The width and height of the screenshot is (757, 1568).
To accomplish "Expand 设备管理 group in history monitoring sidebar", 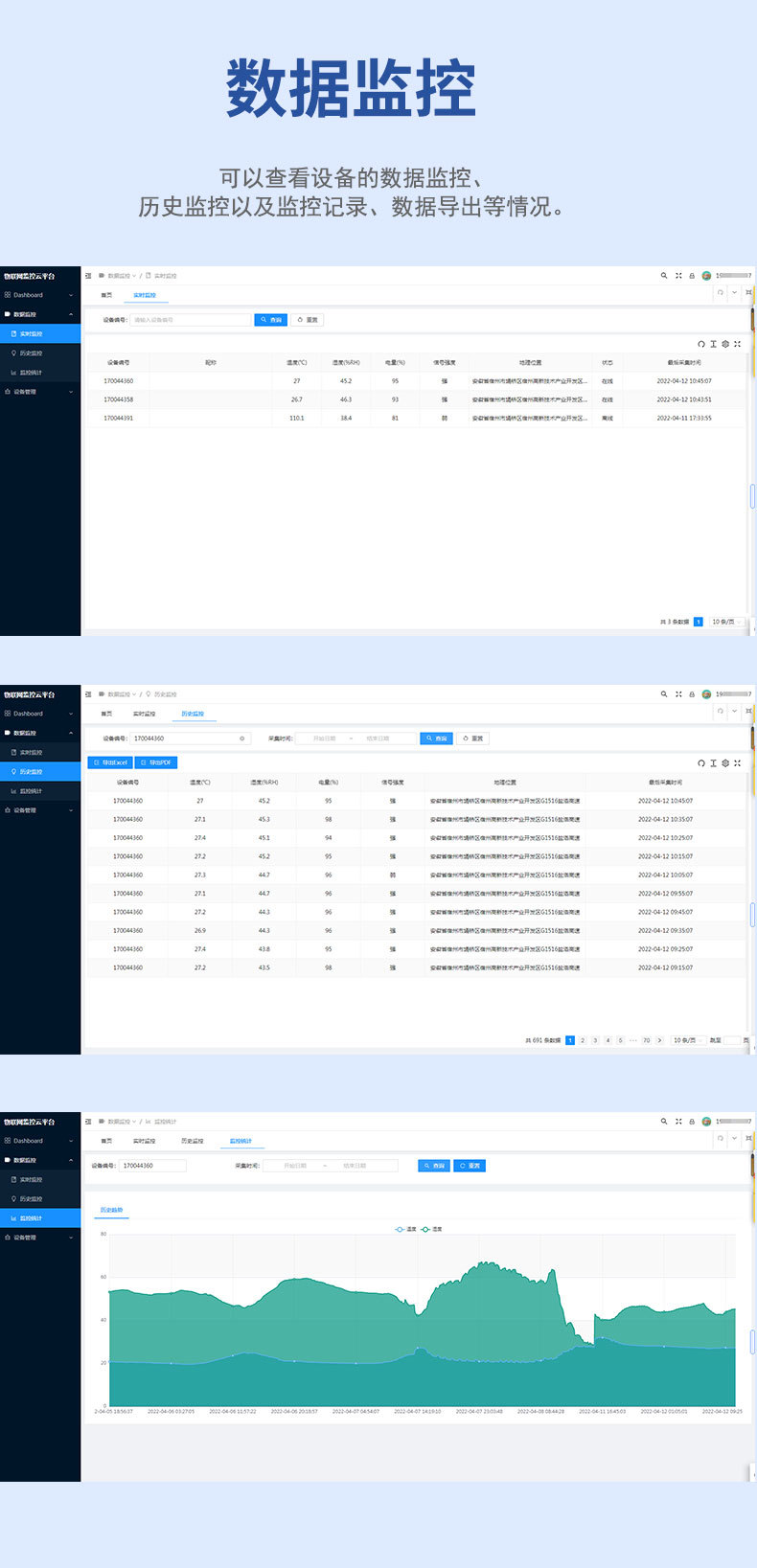I will 40,810.
